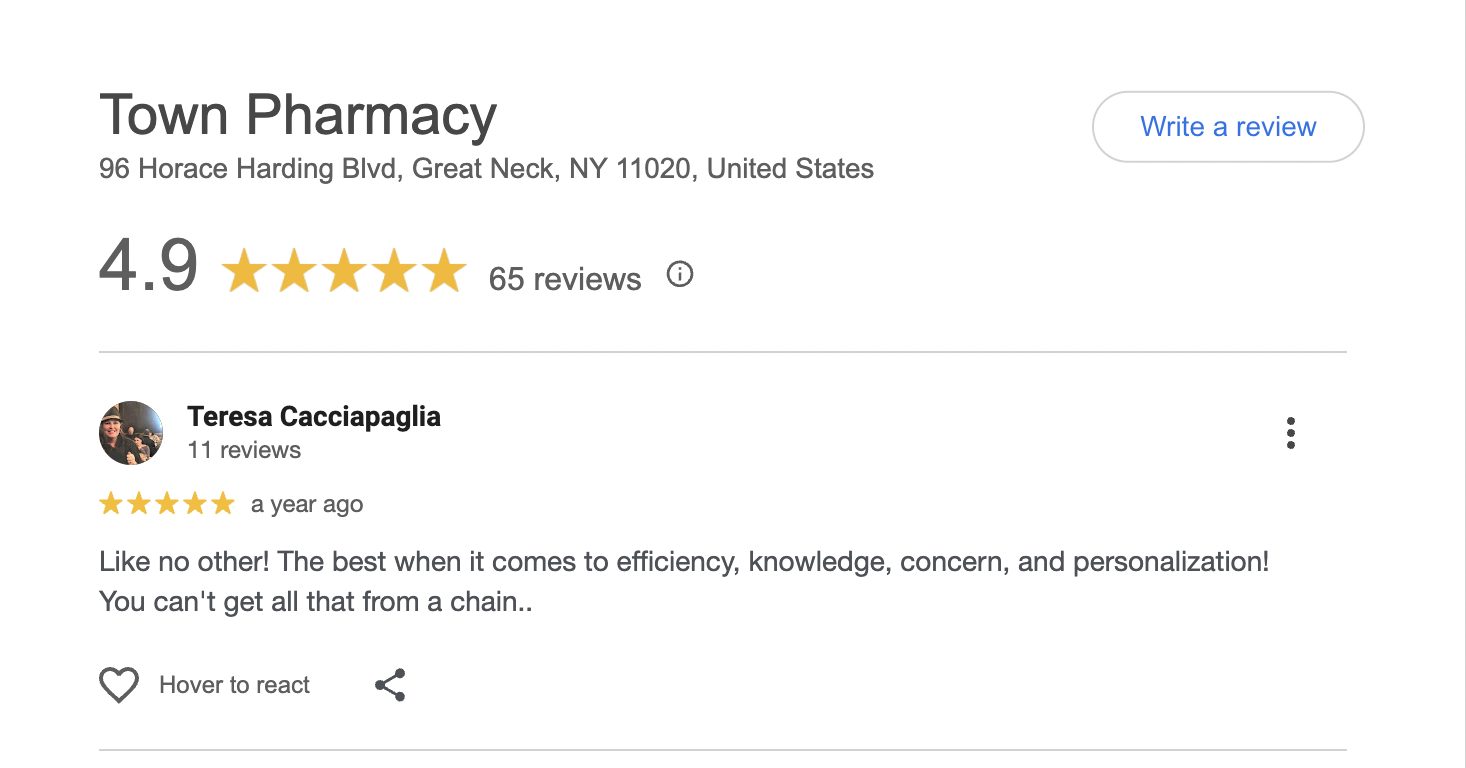Screen dimensions: 1466x768
Task: Click the first large star in overall rating
Action: 244,272
